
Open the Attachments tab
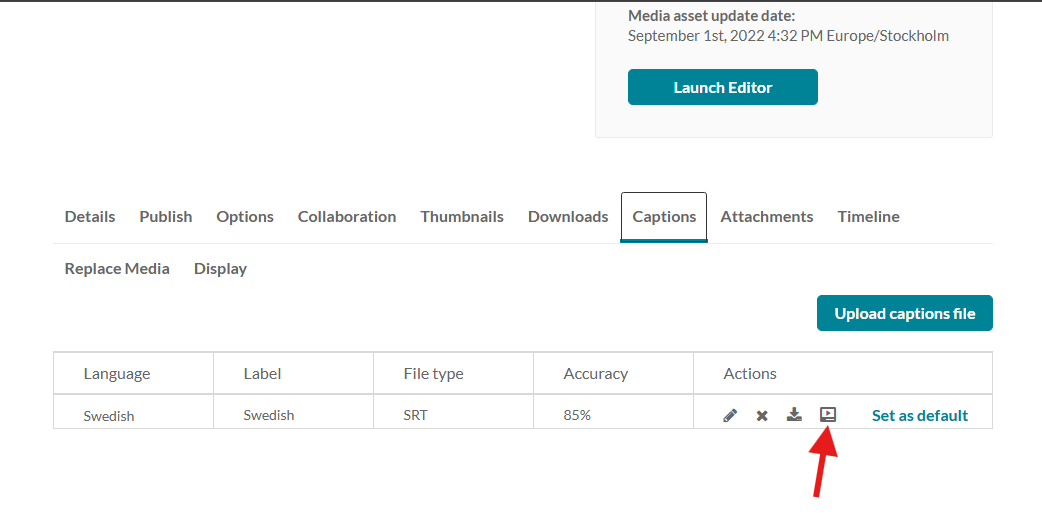tap(767, 216)
